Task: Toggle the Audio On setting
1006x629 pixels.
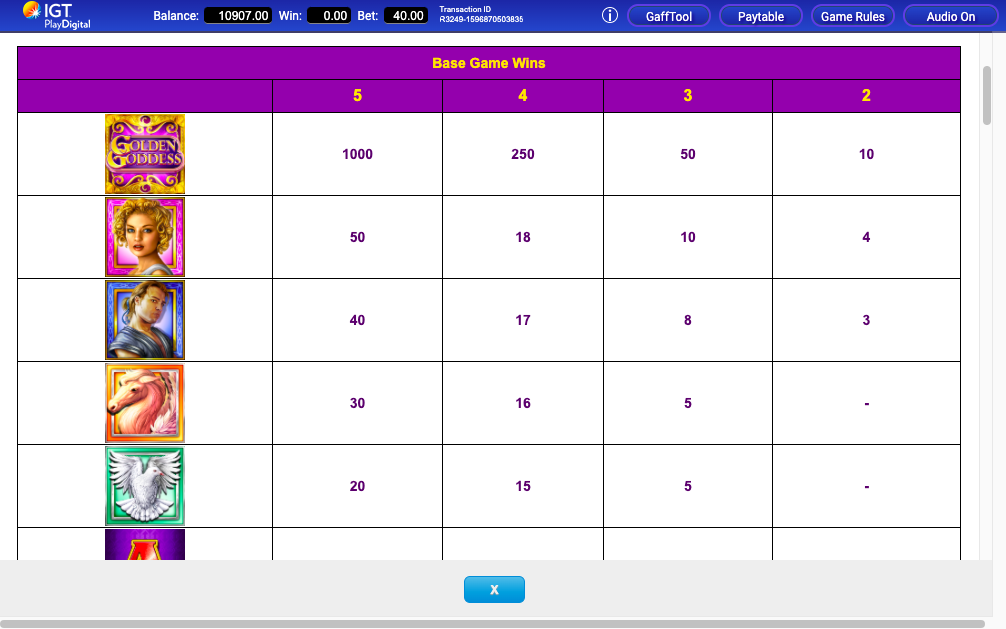Action: tap(949, 15)
